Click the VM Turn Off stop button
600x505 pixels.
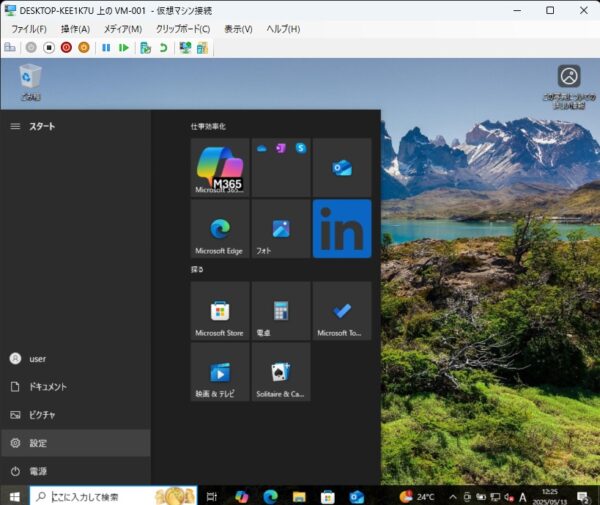coord(49,47)
